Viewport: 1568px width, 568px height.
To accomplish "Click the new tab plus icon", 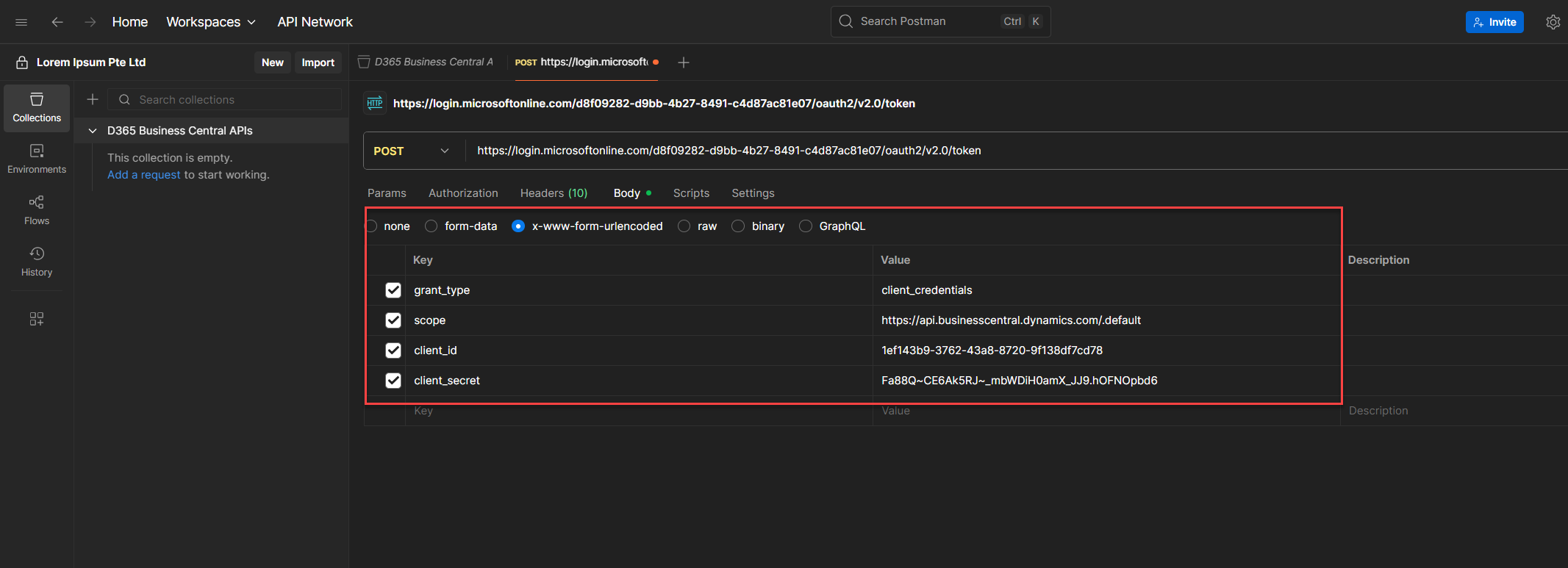I will click(x=684, y=62).
